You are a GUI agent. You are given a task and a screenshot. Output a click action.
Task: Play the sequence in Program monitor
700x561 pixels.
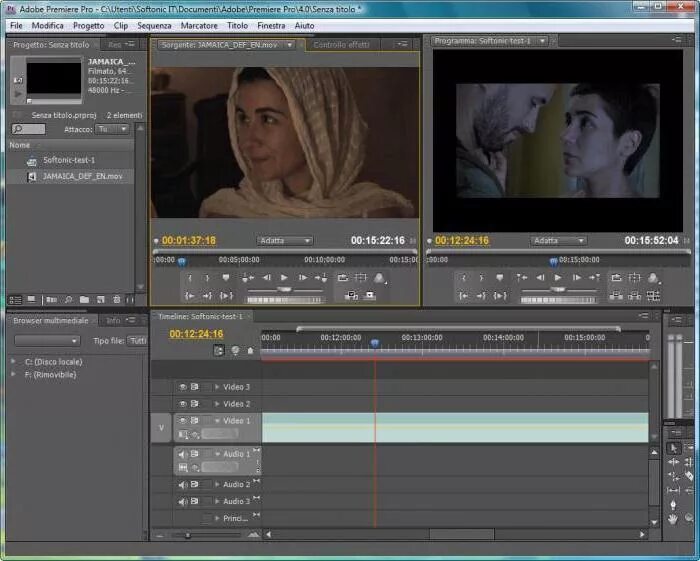558,278
